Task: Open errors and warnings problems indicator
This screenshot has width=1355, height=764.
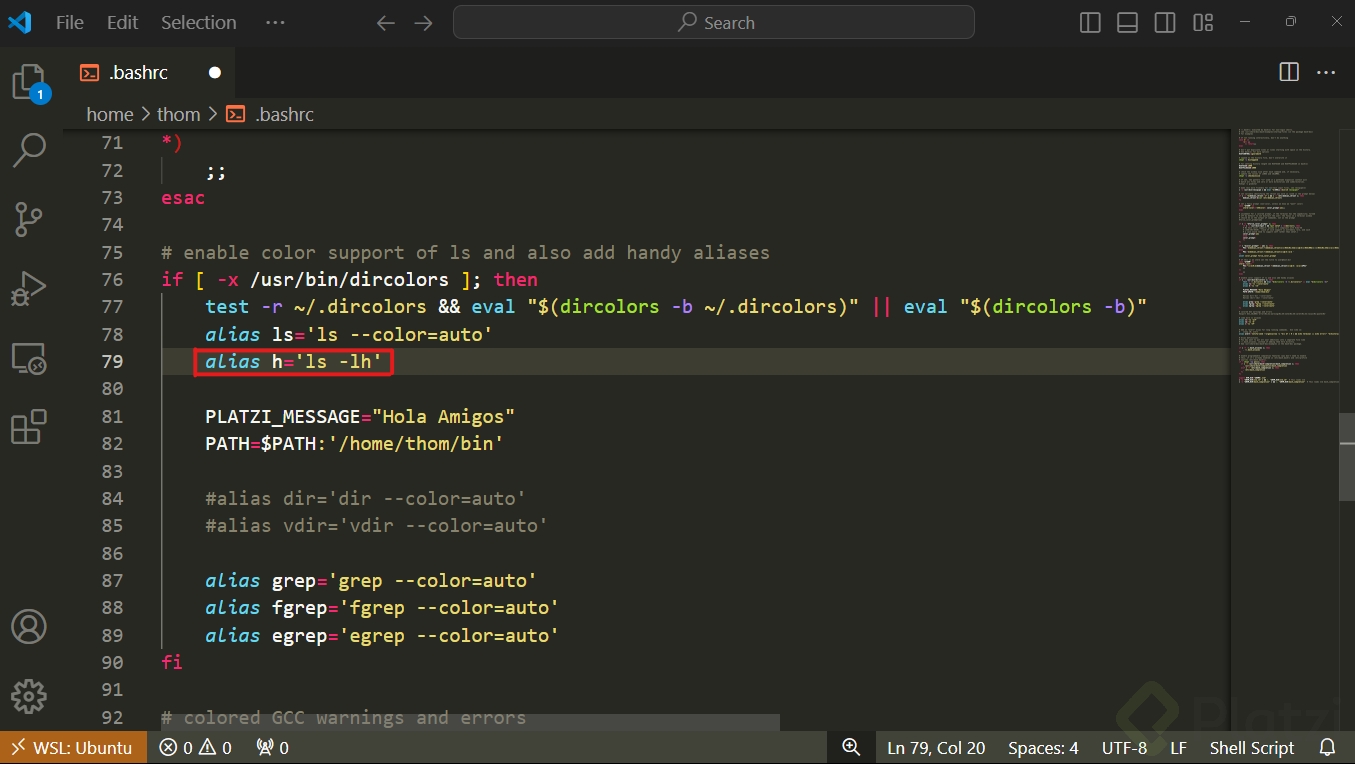Action: coord(195,747)
